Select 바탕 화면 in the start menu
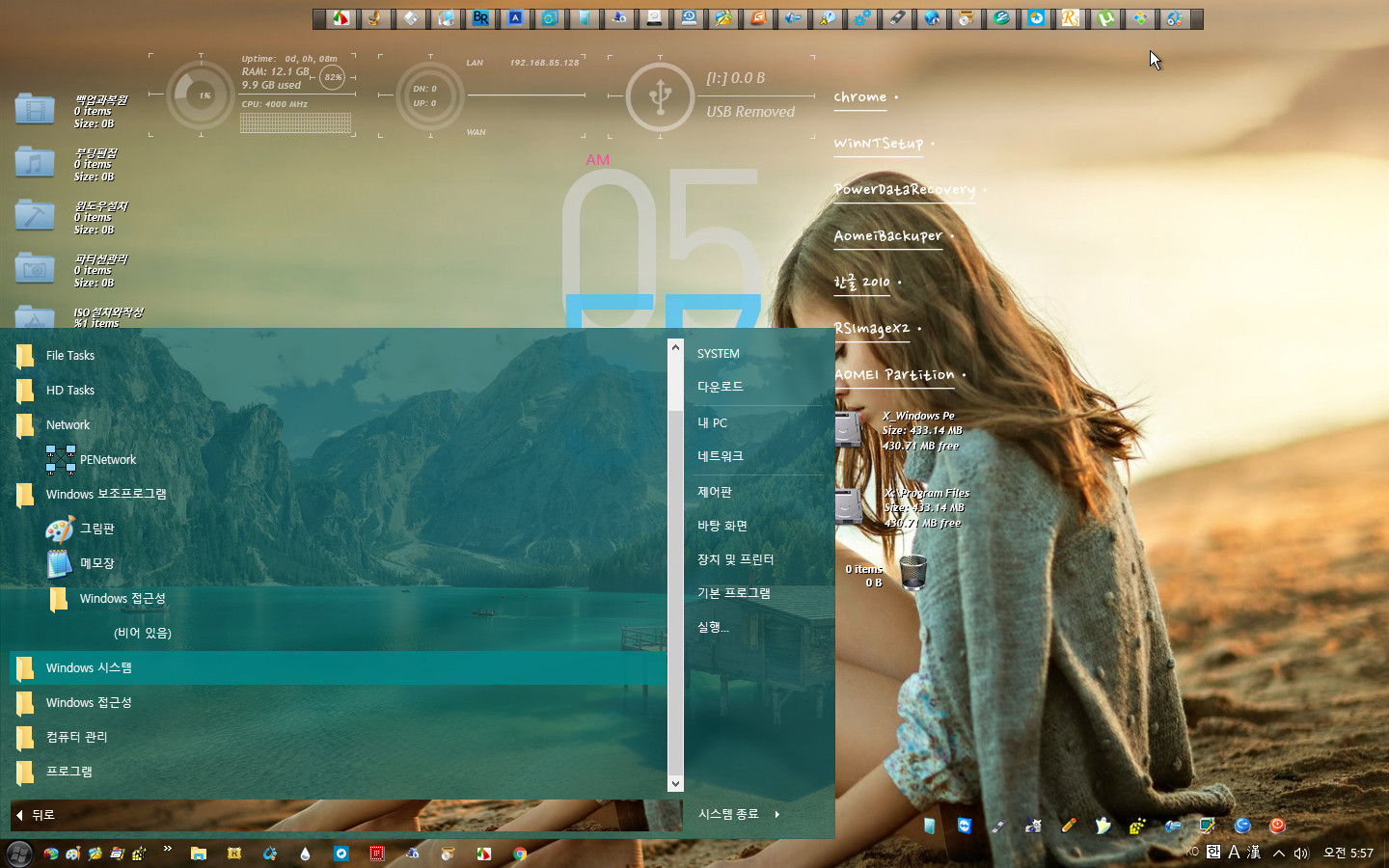 click(722, 526)
